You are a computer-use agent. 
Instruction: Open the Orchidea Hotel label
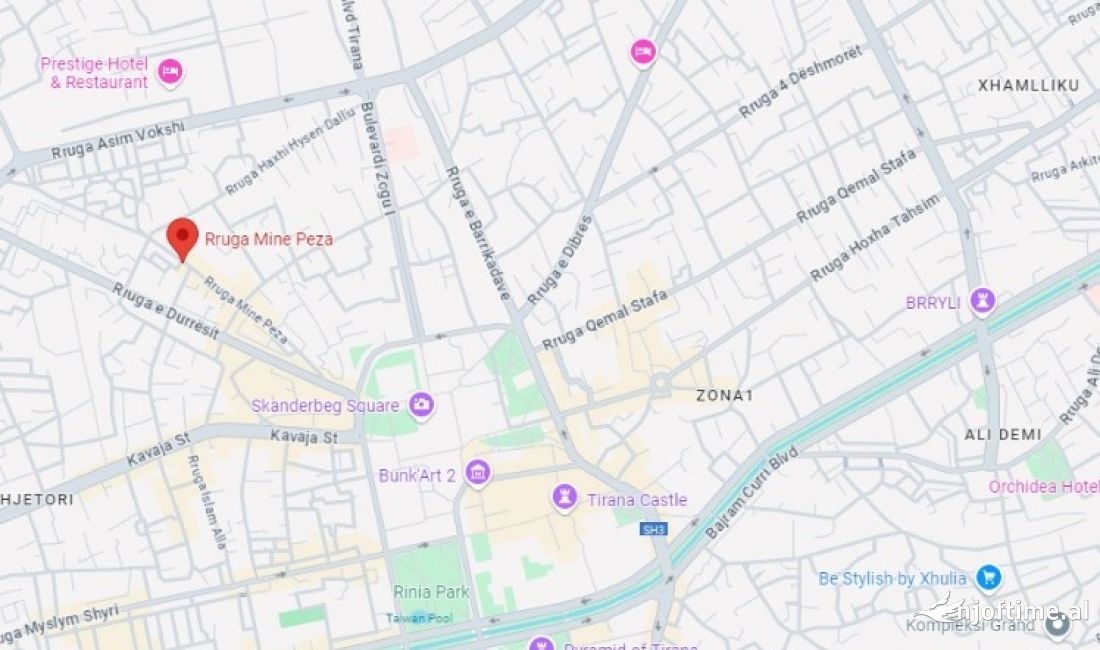pos(1044,487)
